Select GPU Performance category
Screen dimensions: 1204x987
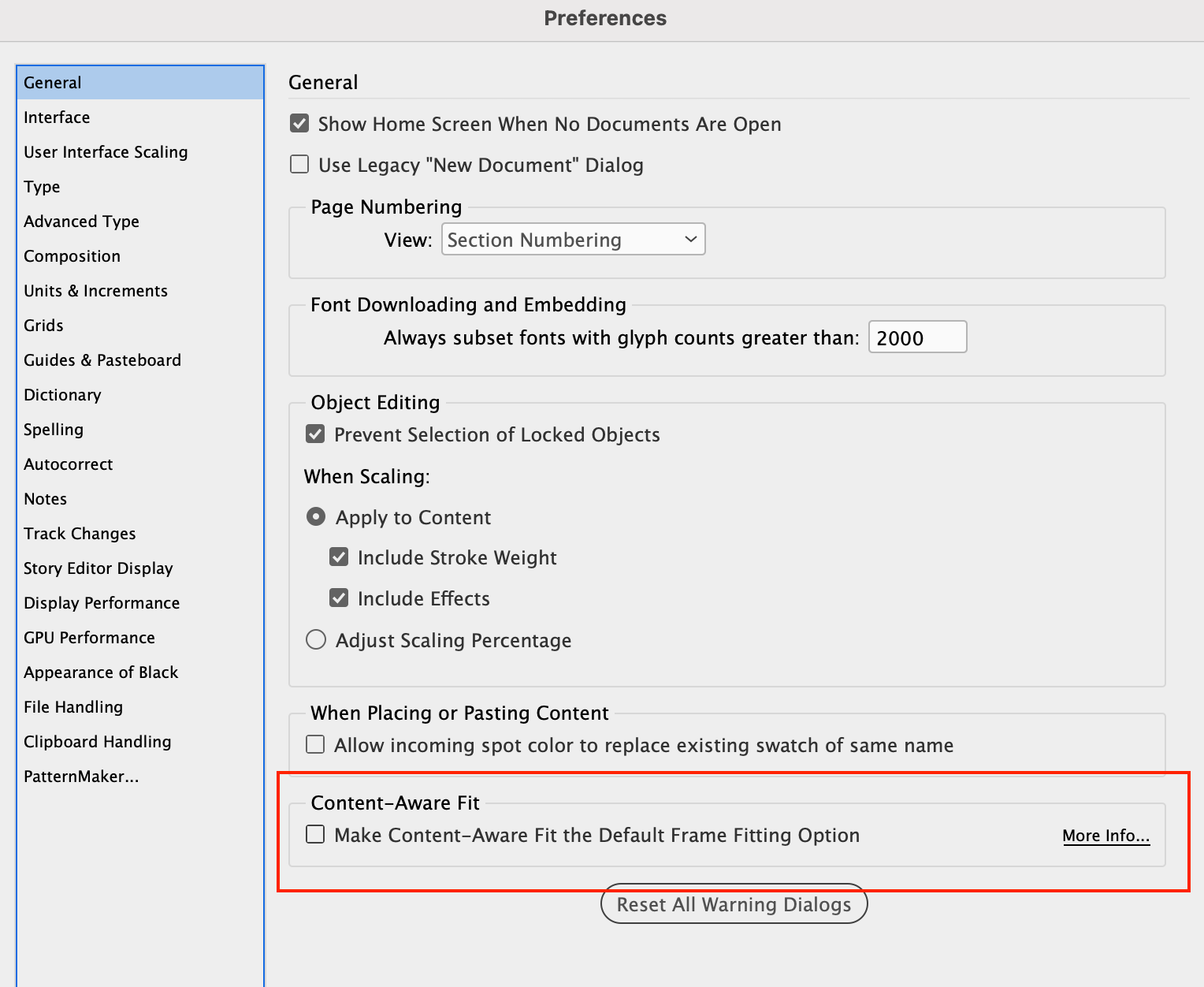tap(140, 638)
